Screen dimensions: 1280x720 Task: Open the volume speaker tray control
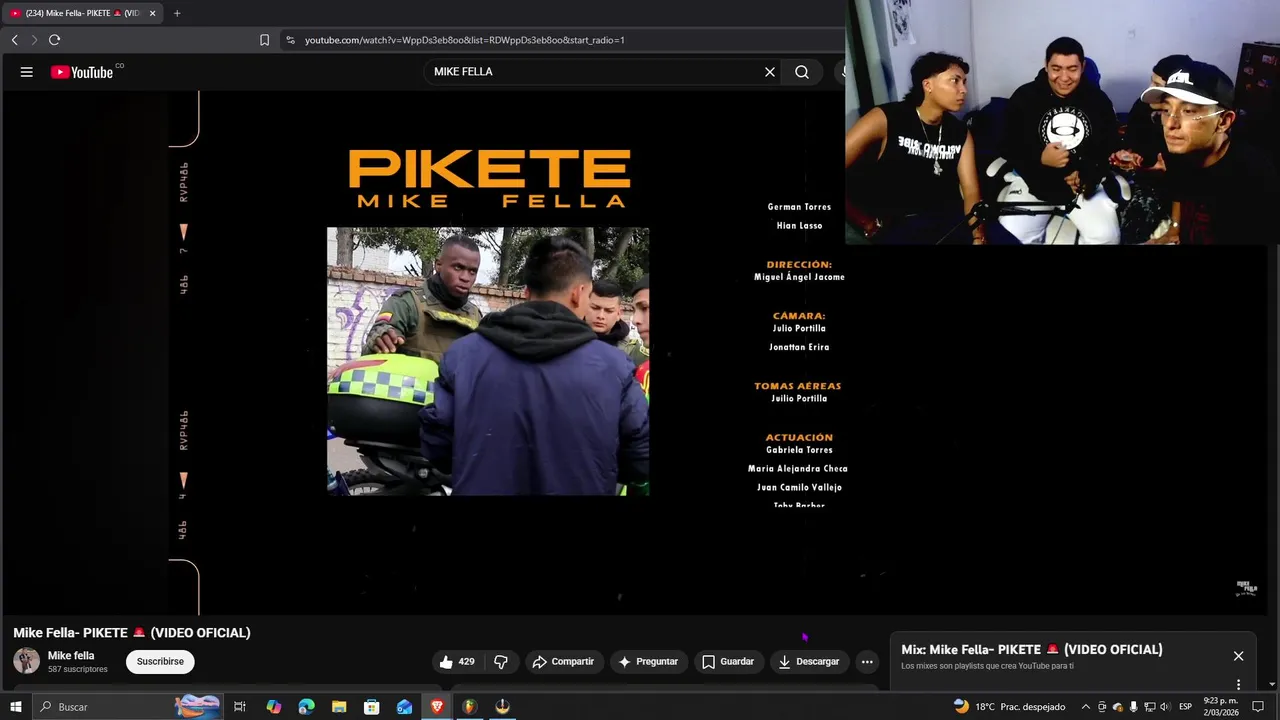tap(1165, 707)
